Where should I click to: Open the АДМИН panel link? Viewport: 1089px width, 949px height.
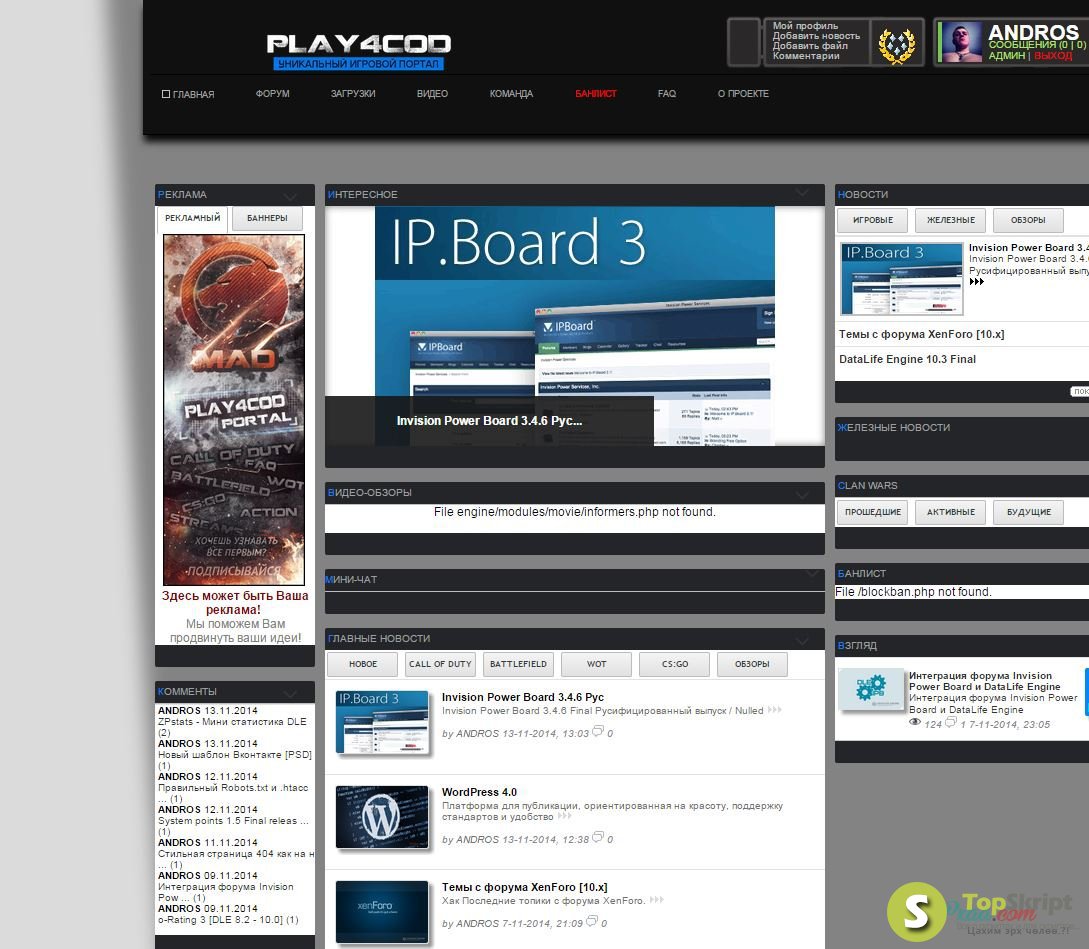(x=1006, y=56)
